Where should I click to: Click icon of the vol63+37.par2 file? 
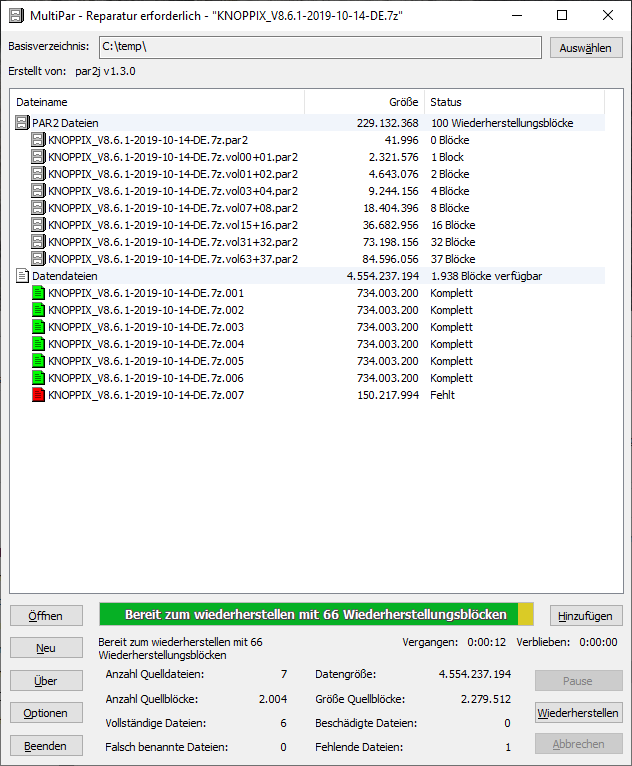[38, 259]
